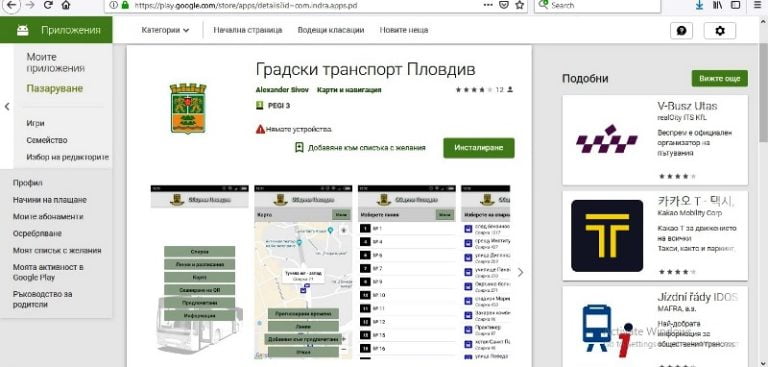Open Ръководство за родители link
The height and width of the screenshot is (367, 768).
click(x=43, y=299)
